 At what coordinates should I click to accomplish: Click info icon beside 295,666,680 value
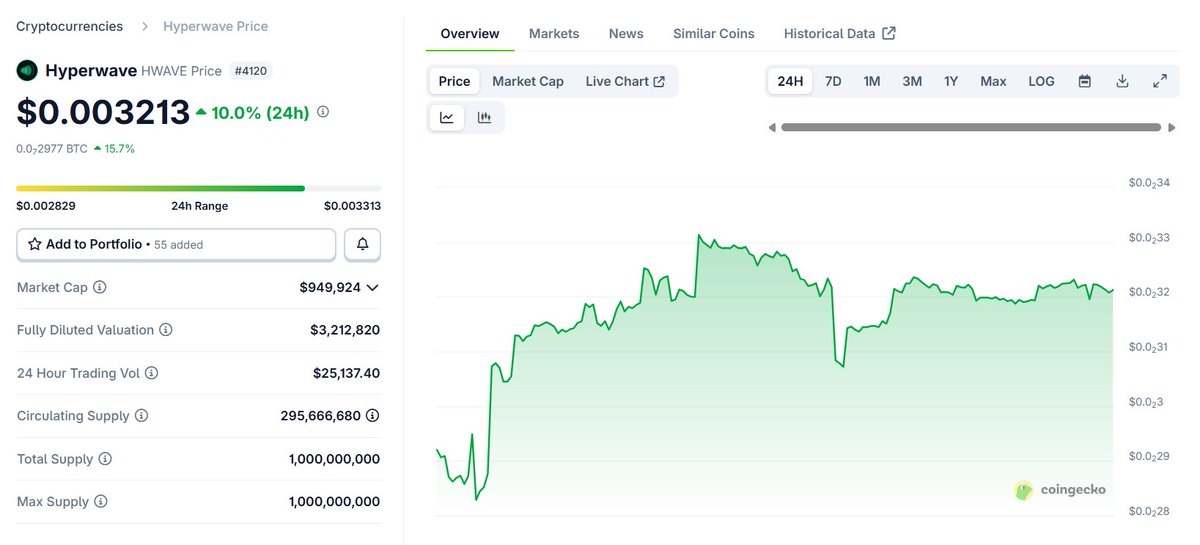(x=373, y=416)
